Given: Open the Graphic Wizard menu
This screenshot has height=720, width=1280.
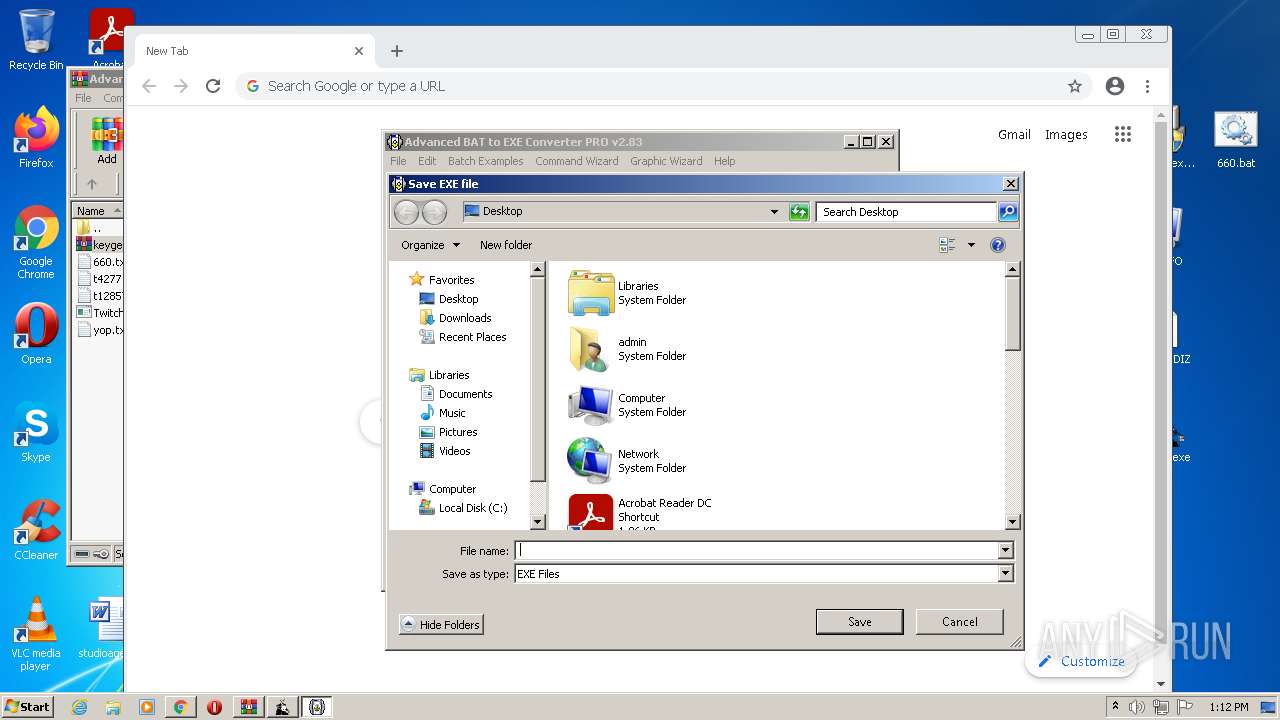Looking at the screenshot, I should point(666,161).
